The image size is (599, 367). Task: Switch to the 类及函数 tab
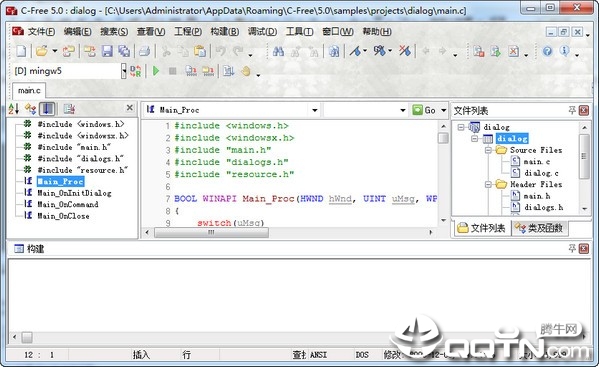coord(540,228)
